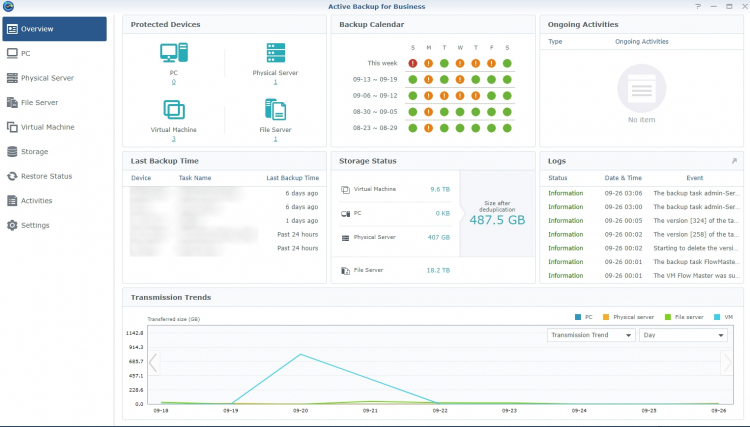Click 09-06 ~ 09-12 Tuesday warning status
This screenshot has height=427, width=750.
444,96
